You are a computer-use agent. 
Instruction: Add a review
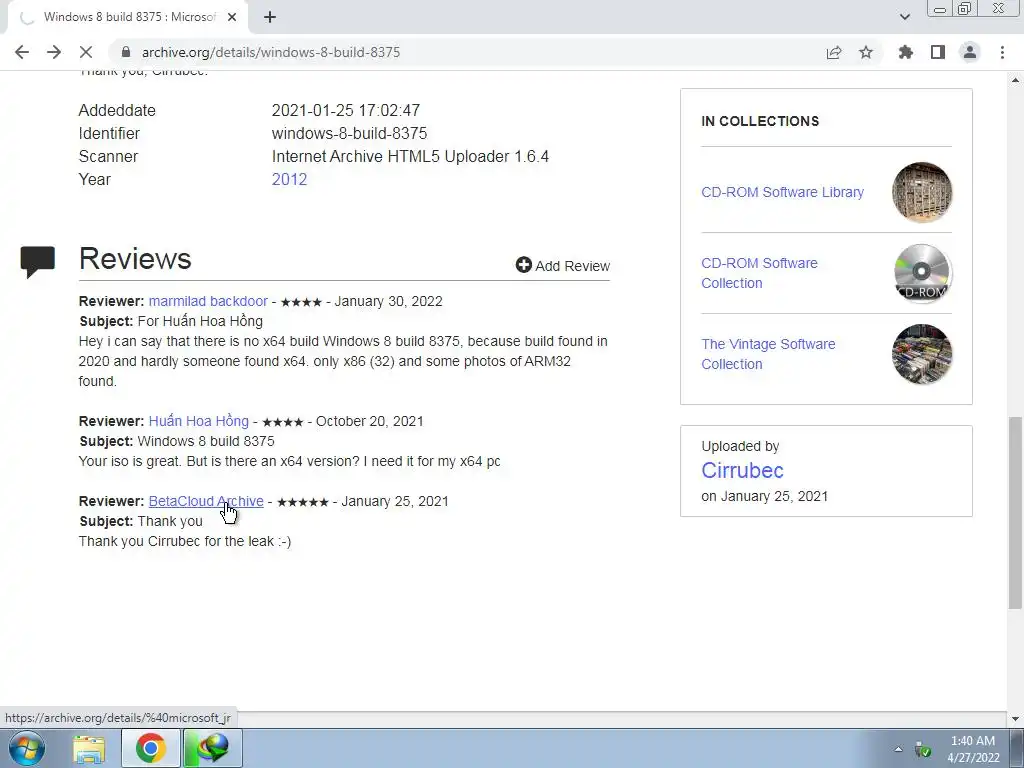[x=563, y=266]
